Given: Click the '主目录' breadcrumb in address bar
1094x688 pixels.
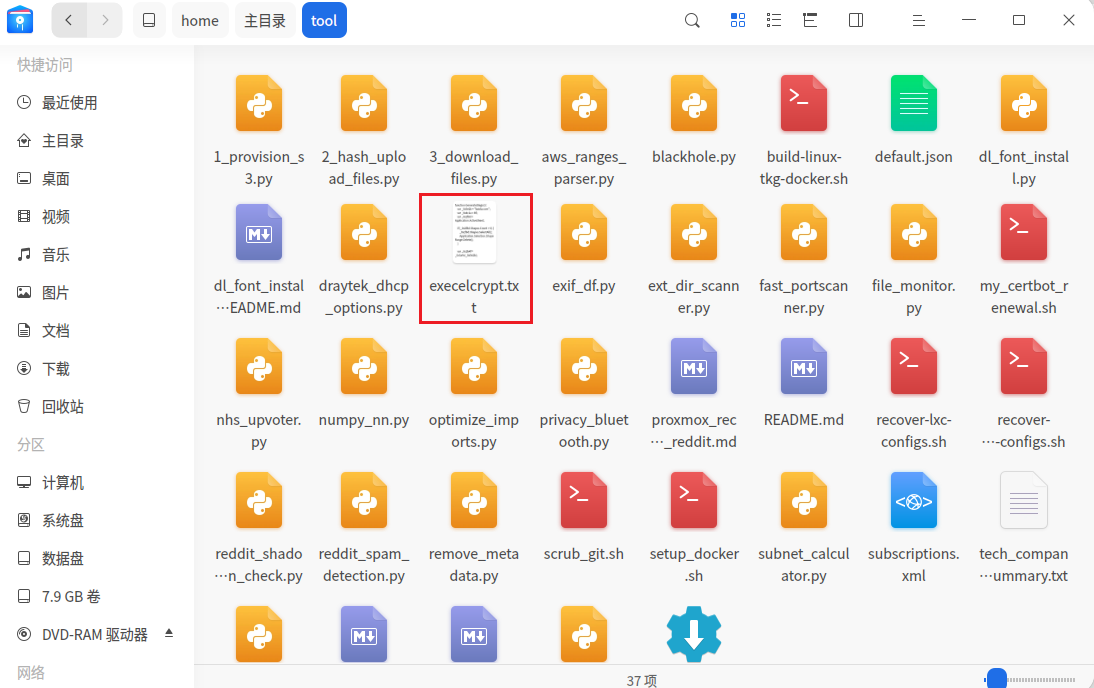Looking at the screenshot, I should (265, 20).
